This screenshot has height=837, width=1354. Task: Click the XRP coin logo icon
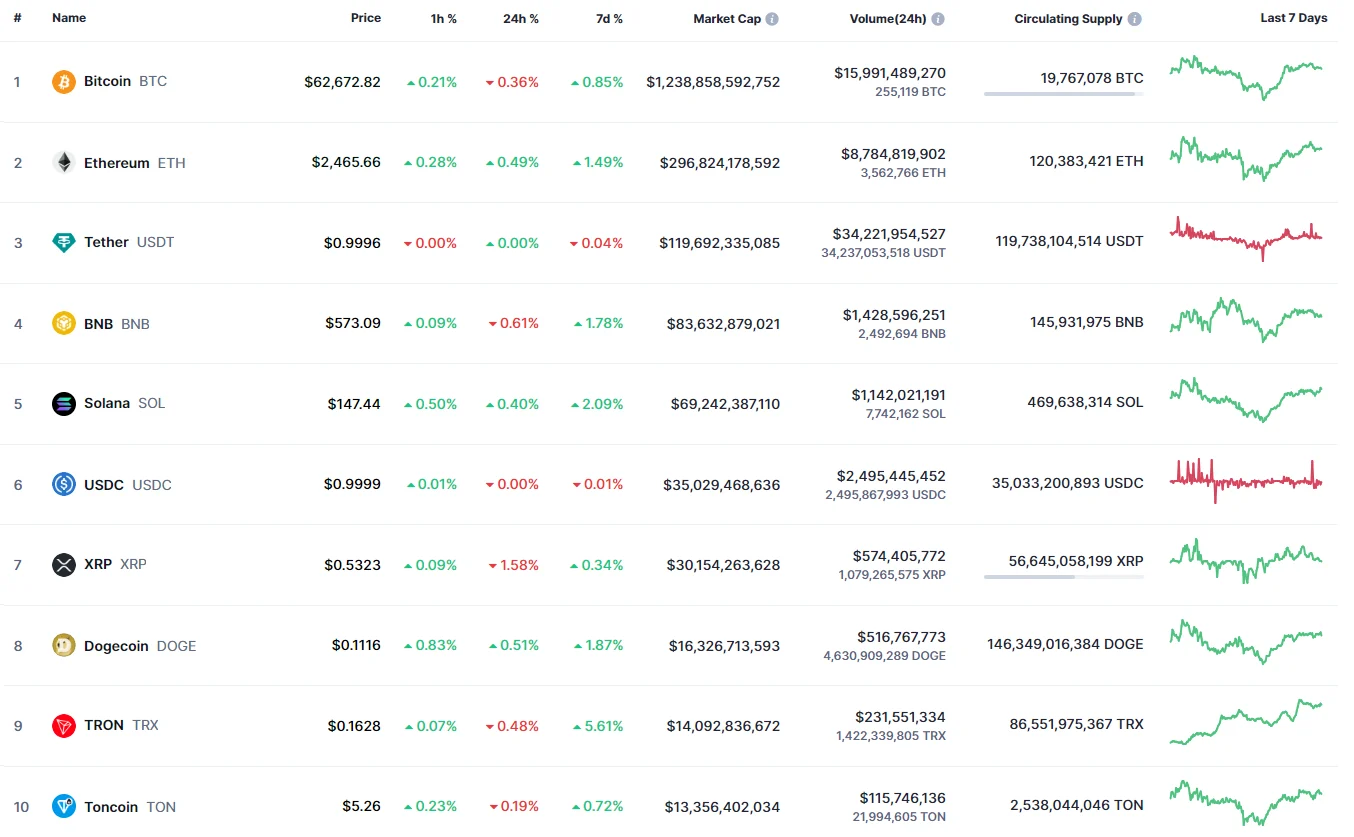click(x=64, y=565)
